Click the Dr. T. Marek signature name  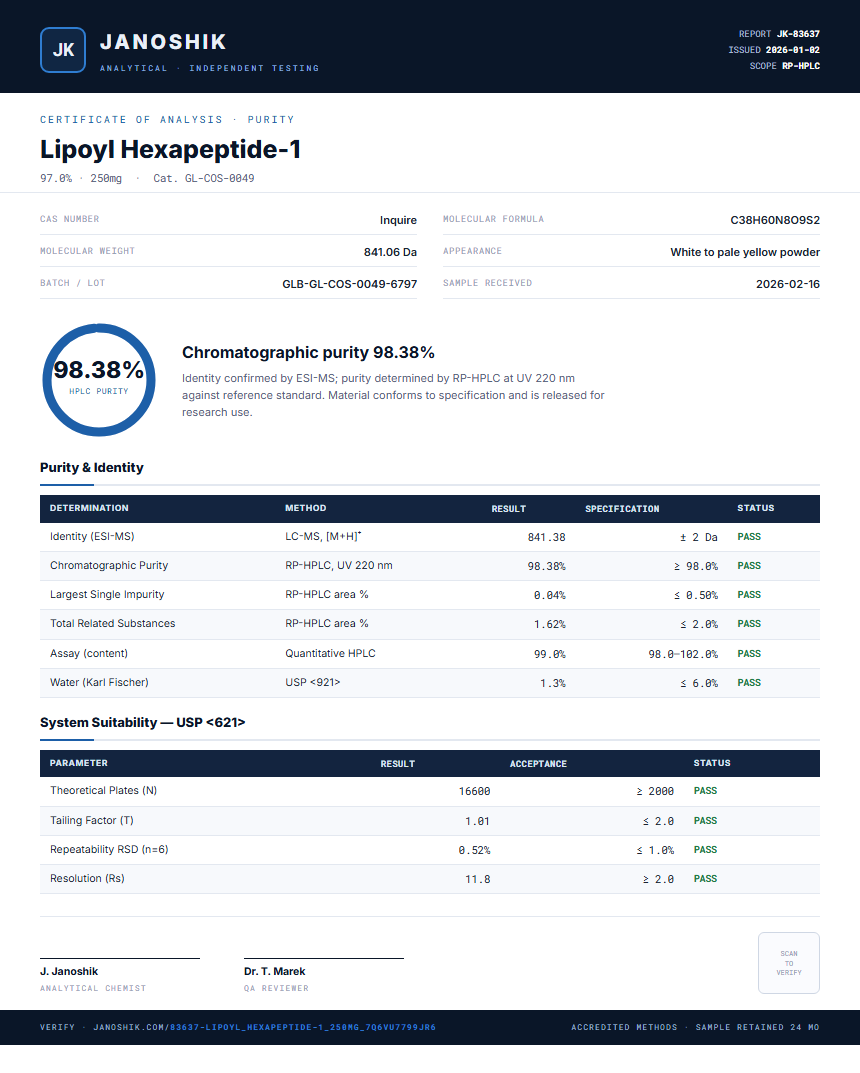274,971
